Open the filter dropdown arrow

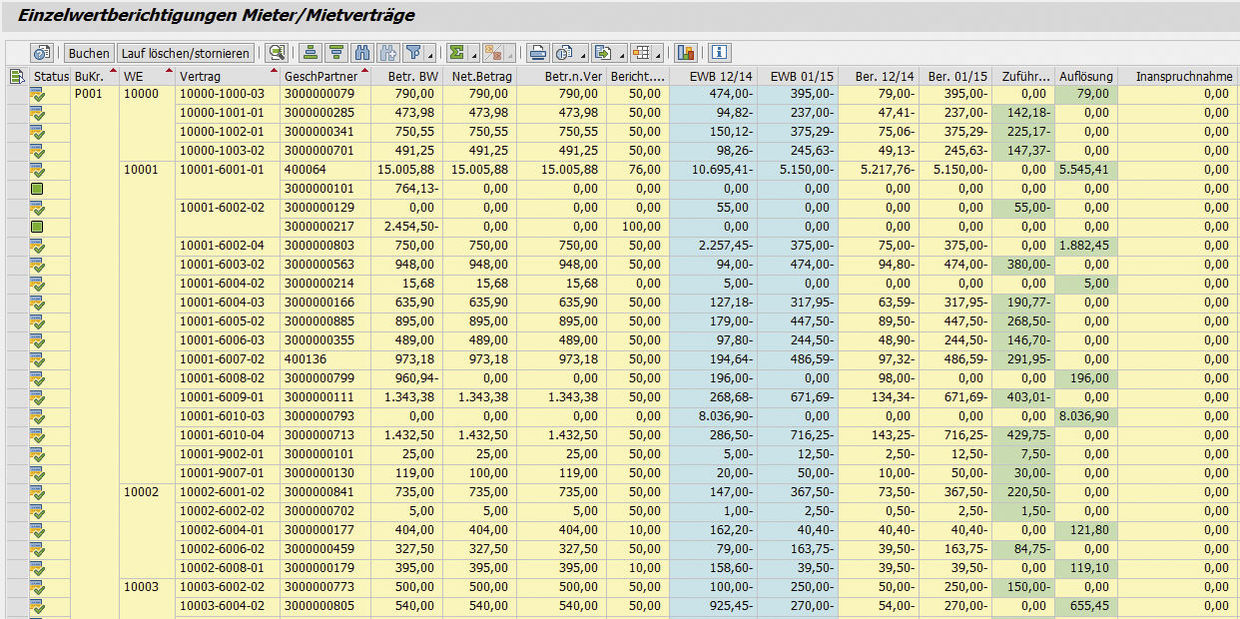coord(430,54)
